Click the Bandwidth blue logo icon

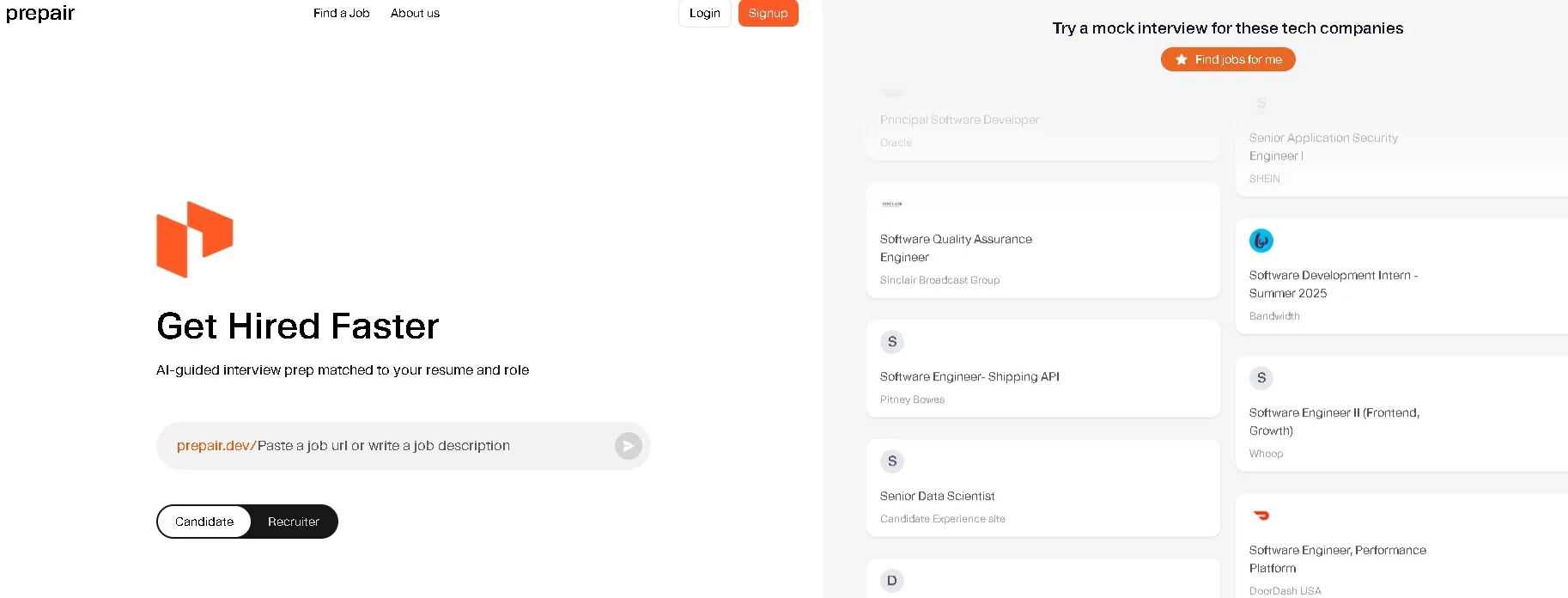[1261, 241]
